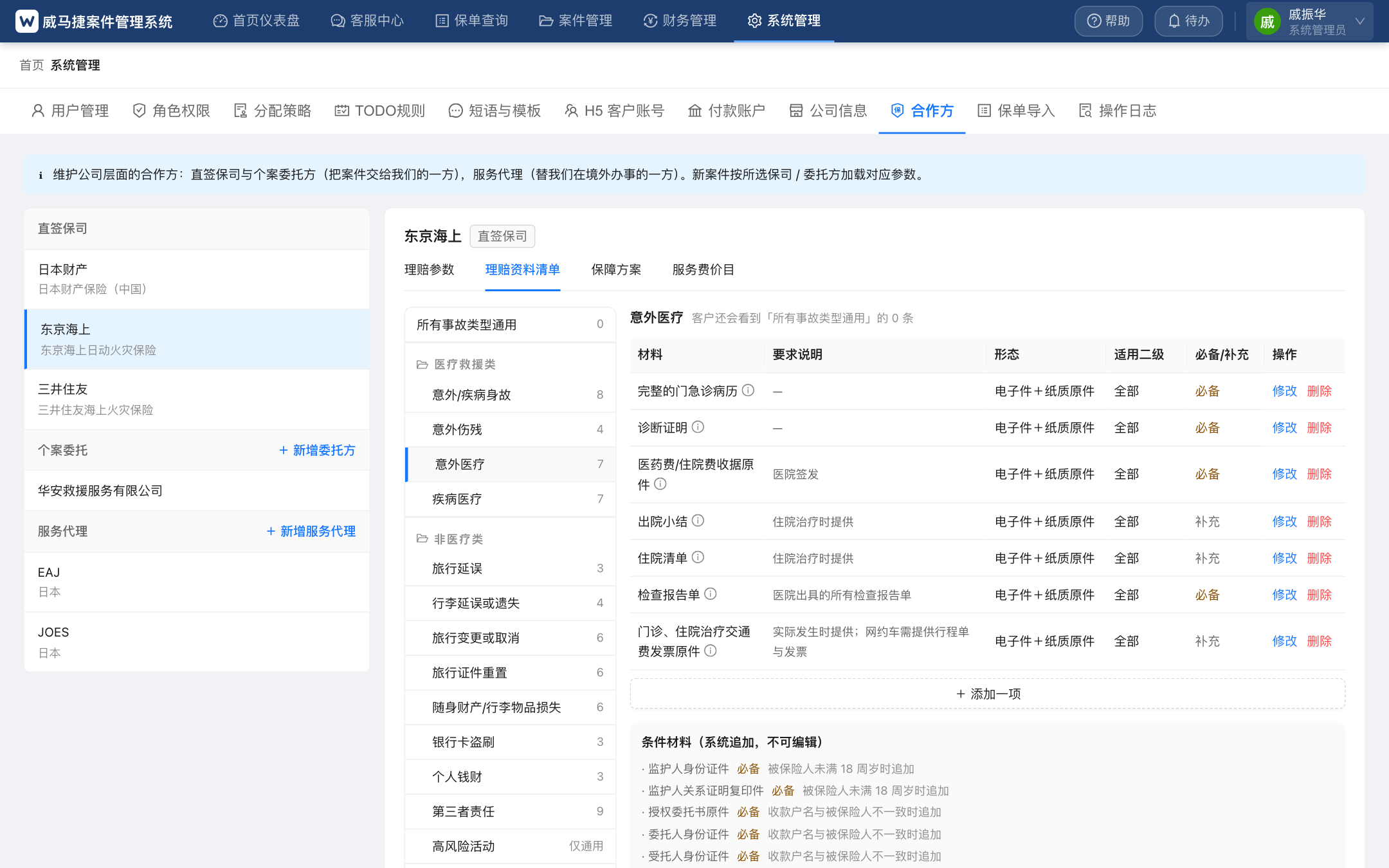This screenshot has height=868, width=1389.
Task: Open the 理赔参数 sub-tab
Action: click(x=429, y=269)
